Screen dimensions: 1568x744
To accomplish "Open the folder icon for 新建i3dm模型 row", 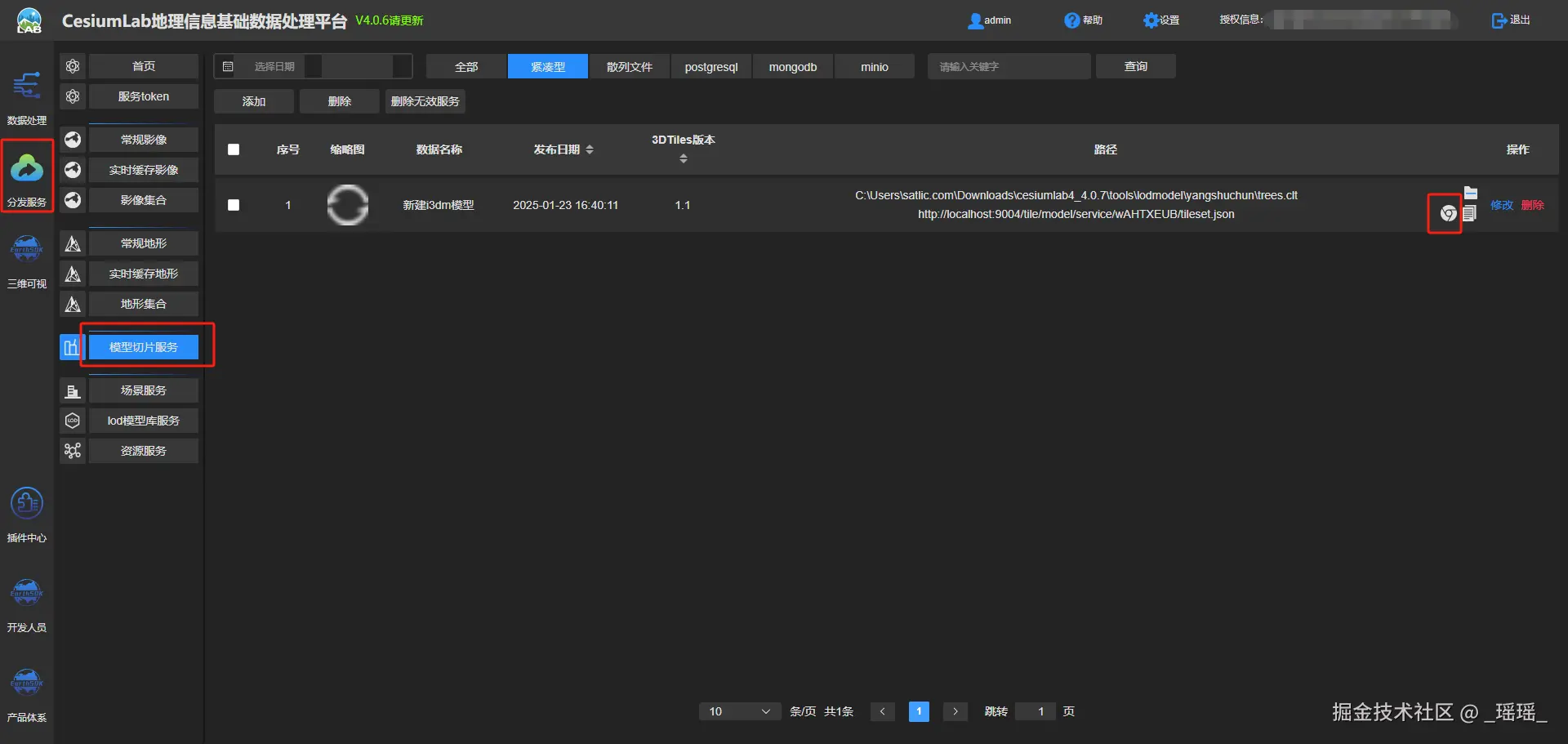I will click(x=1471, y=193).
